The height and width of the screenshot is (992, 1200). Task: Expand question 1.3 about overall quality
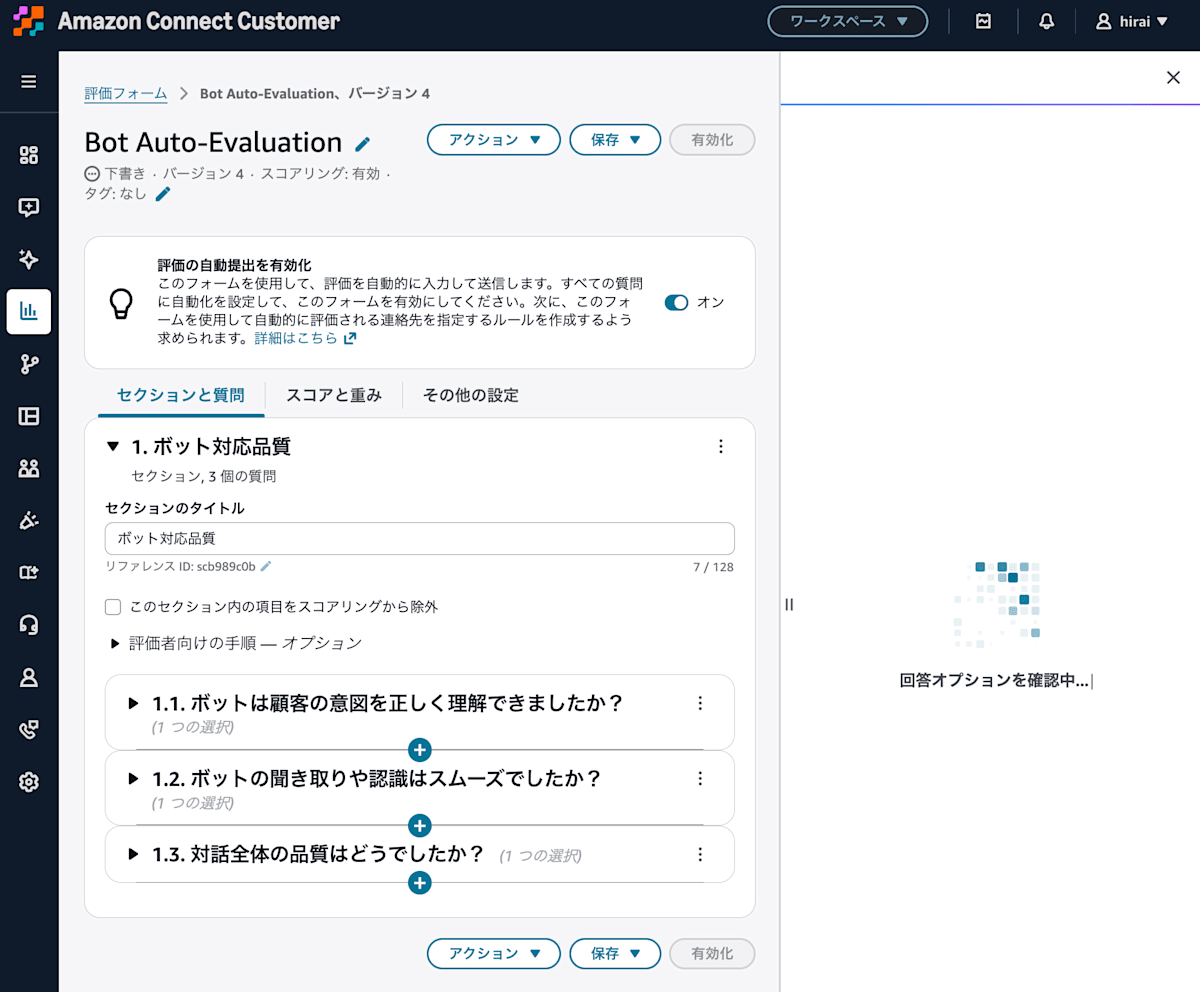click(x=134, y=854)
